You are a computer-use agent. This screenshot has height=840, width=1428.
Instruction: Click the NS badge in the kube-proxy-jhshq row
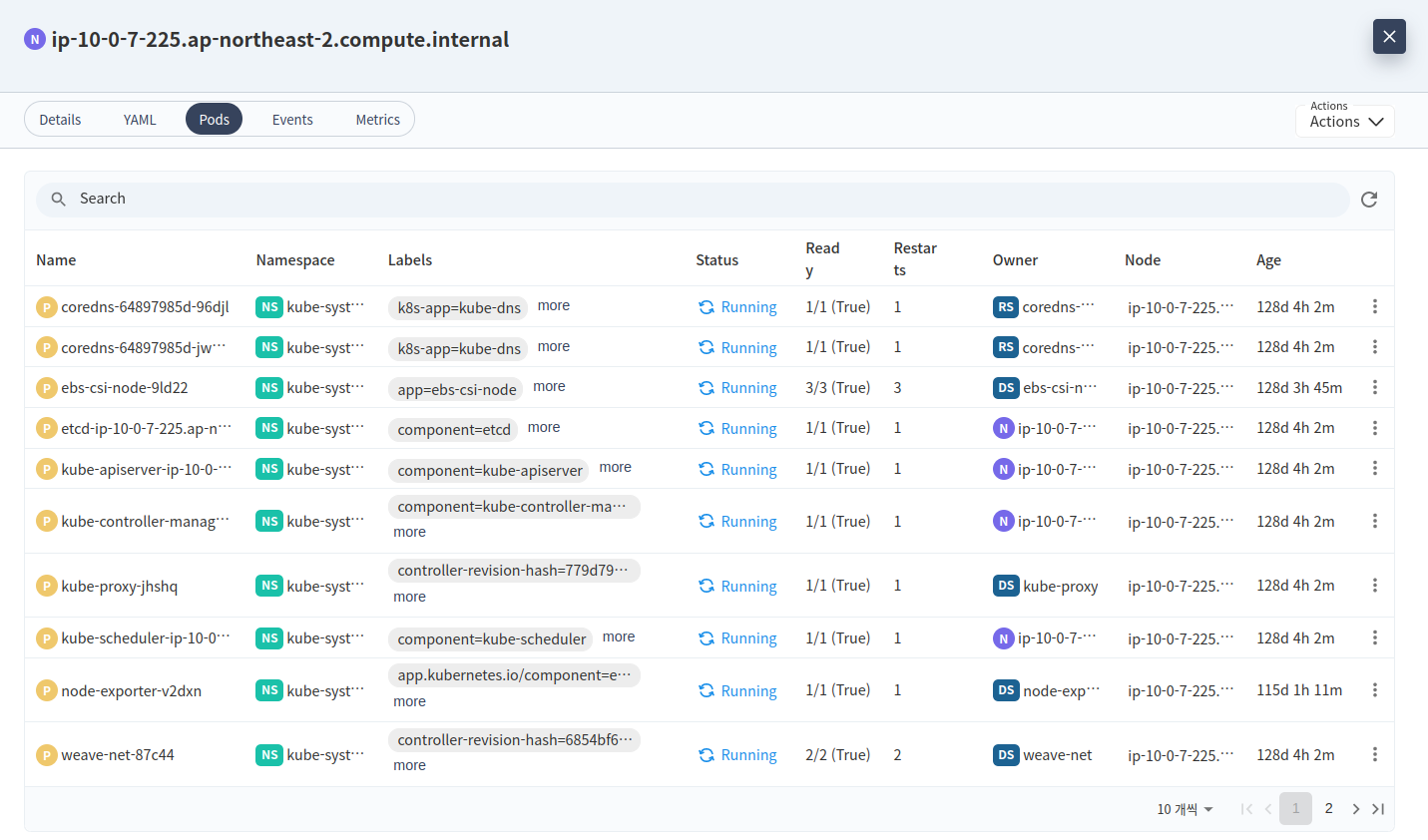[x=269, y=586]
